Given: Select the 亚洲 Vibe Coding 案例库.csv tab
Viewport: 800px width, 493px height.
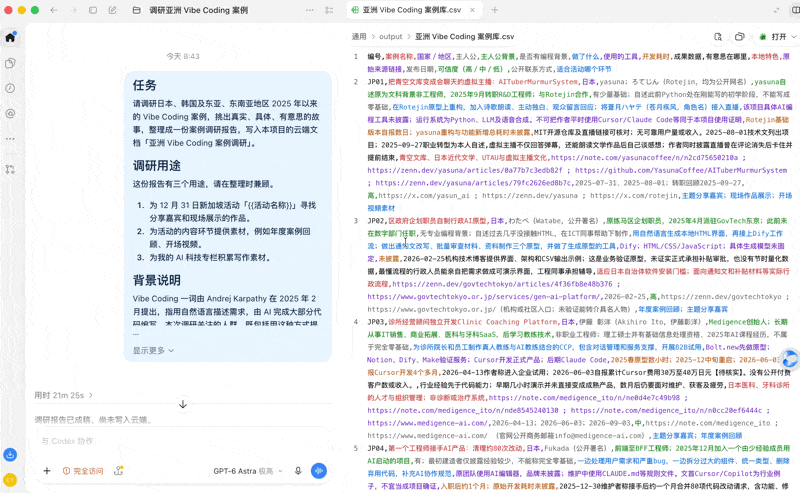Looking at the screenshot, I should 413,10.
